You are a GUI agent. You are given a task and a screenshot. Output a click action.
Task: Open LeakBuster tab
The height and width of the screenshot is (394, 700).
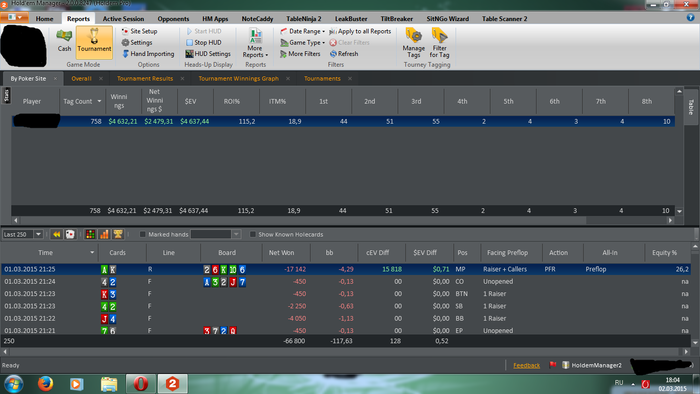point(351,19)
